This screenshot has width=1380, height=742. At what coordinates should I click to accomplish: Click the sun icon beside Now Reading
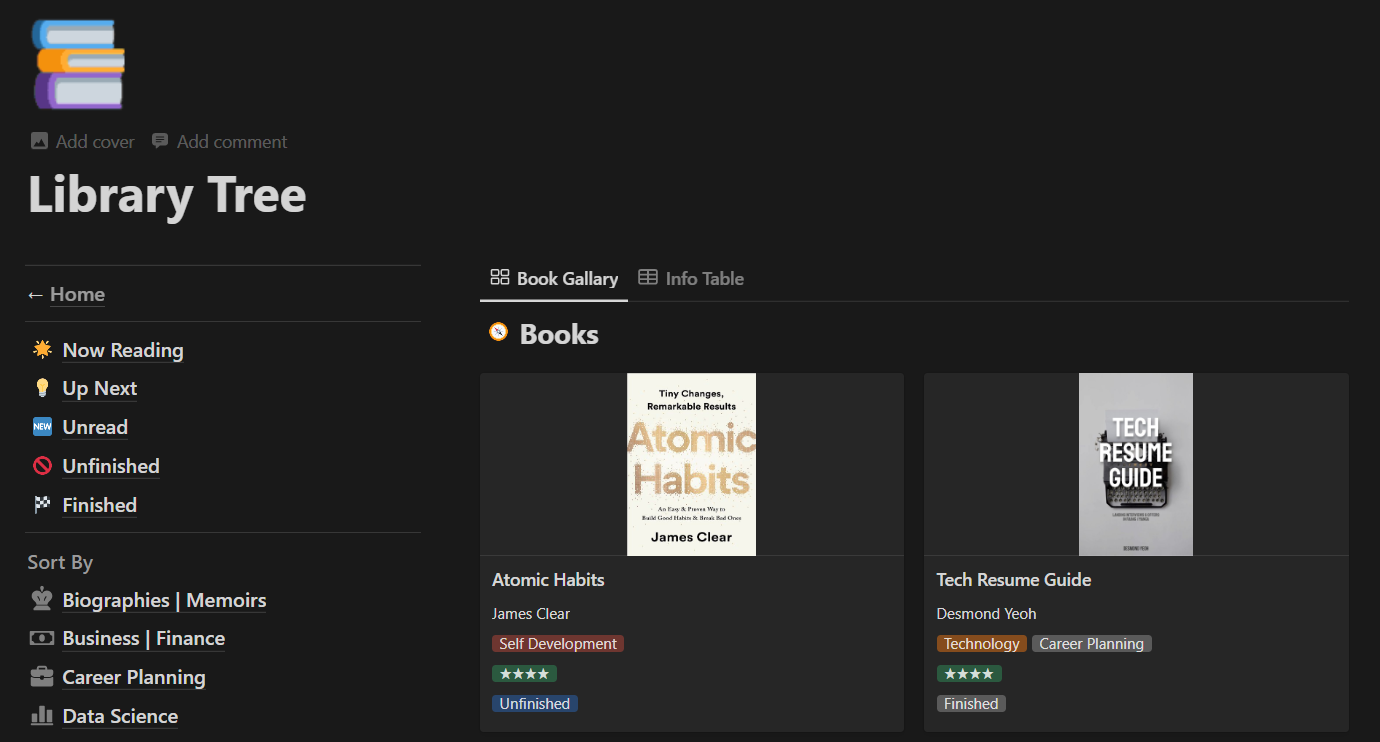click(42, 350)
